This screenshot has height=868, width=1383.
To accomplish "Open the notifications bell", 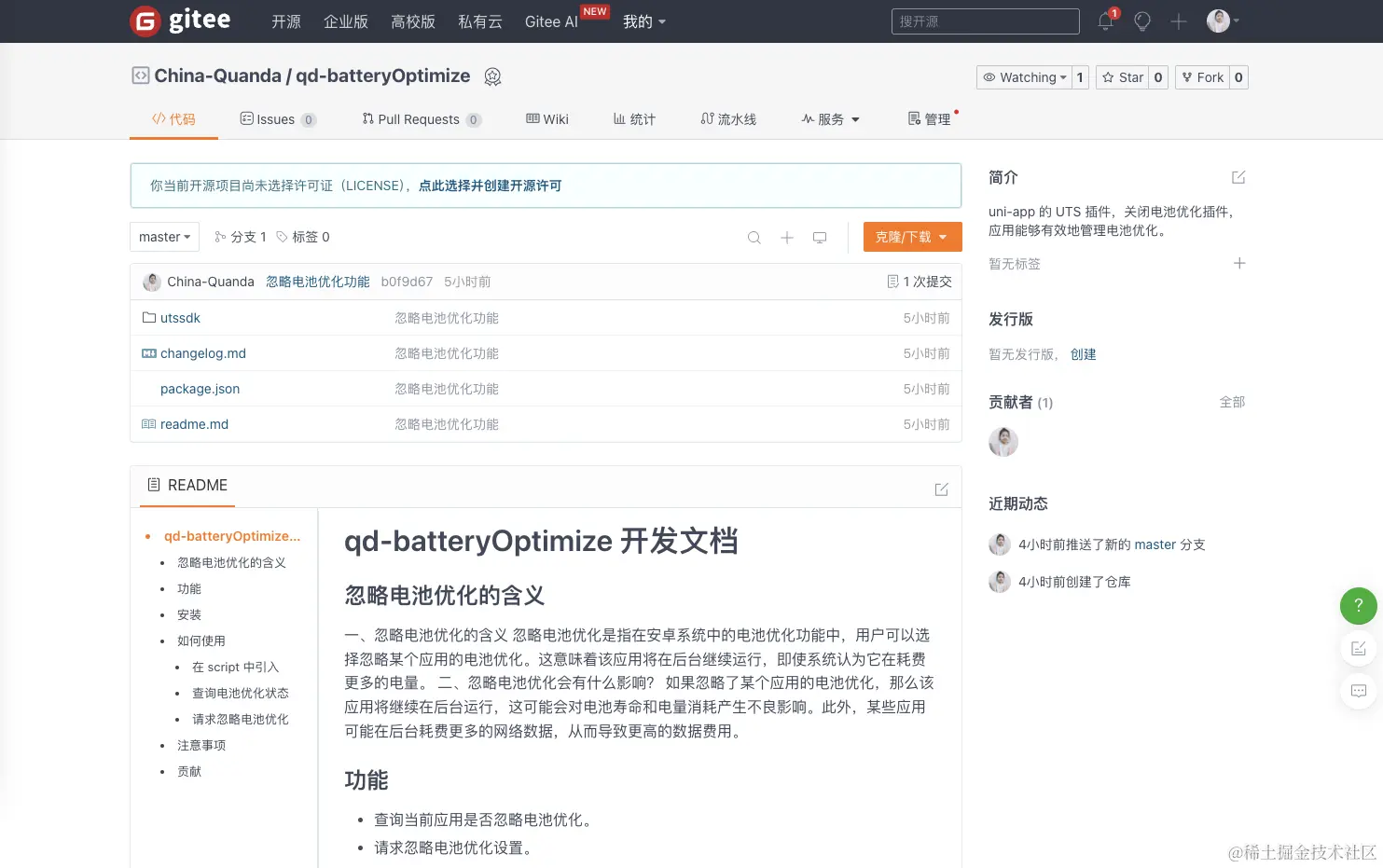I will coord(1106,21).
